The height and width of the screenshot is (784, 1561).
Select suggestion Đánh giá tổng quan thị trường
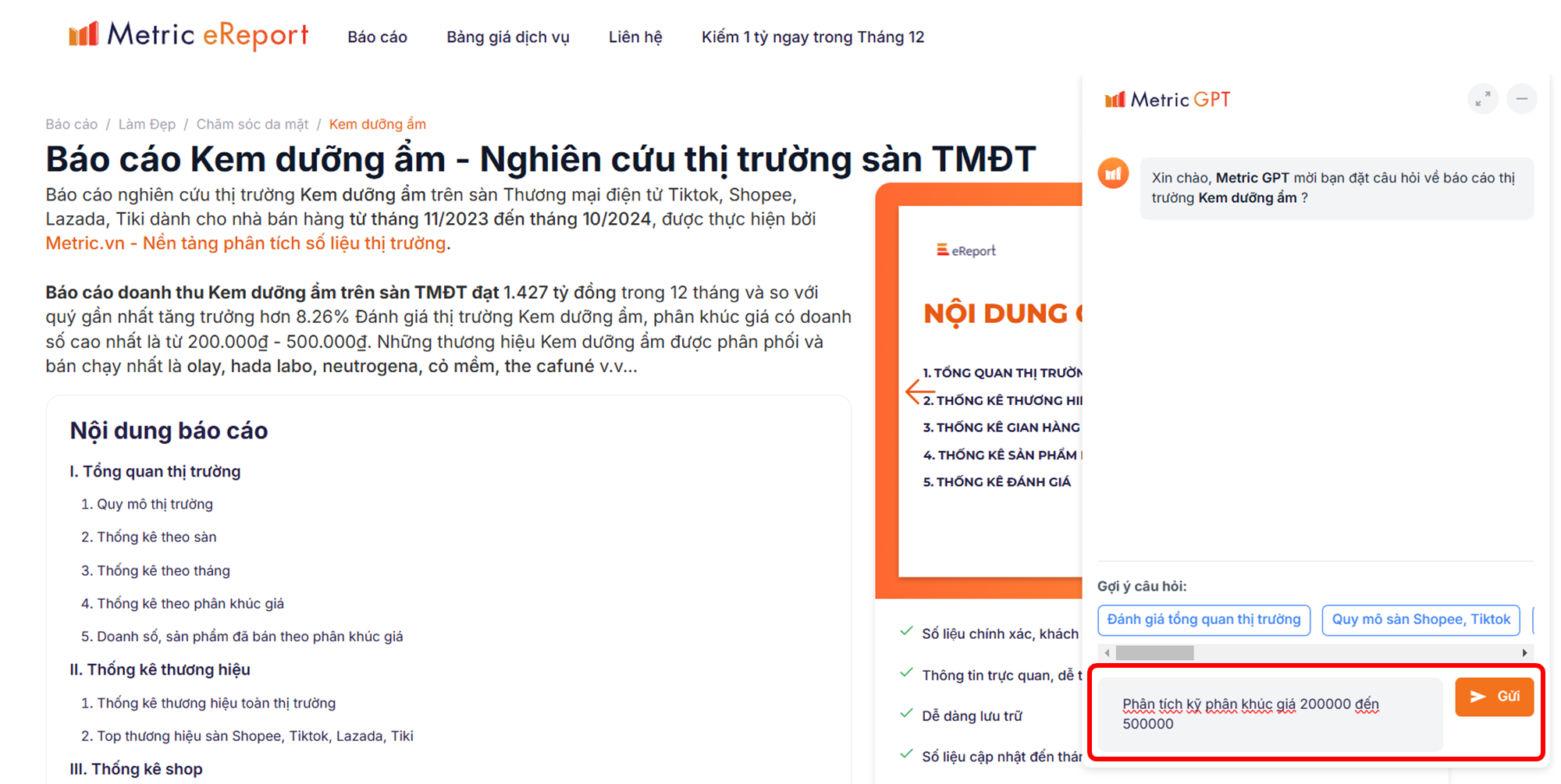tap(1203, 619)
